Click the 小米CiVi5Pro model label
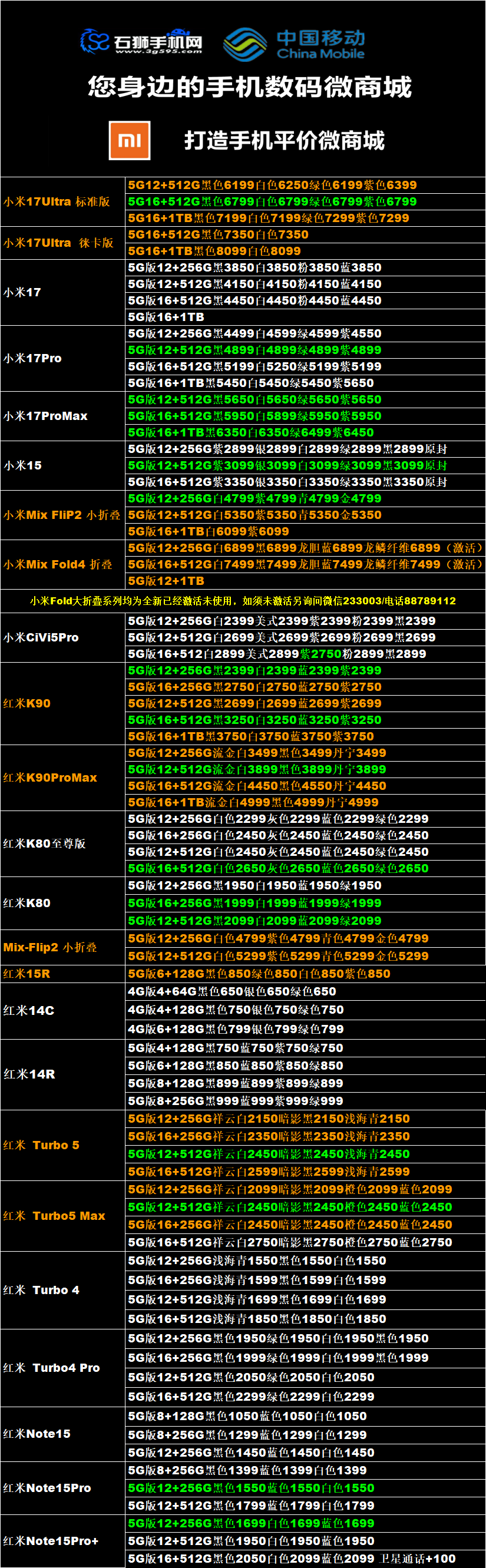Viewport: 486px width, 1568px height. [41, 637]
